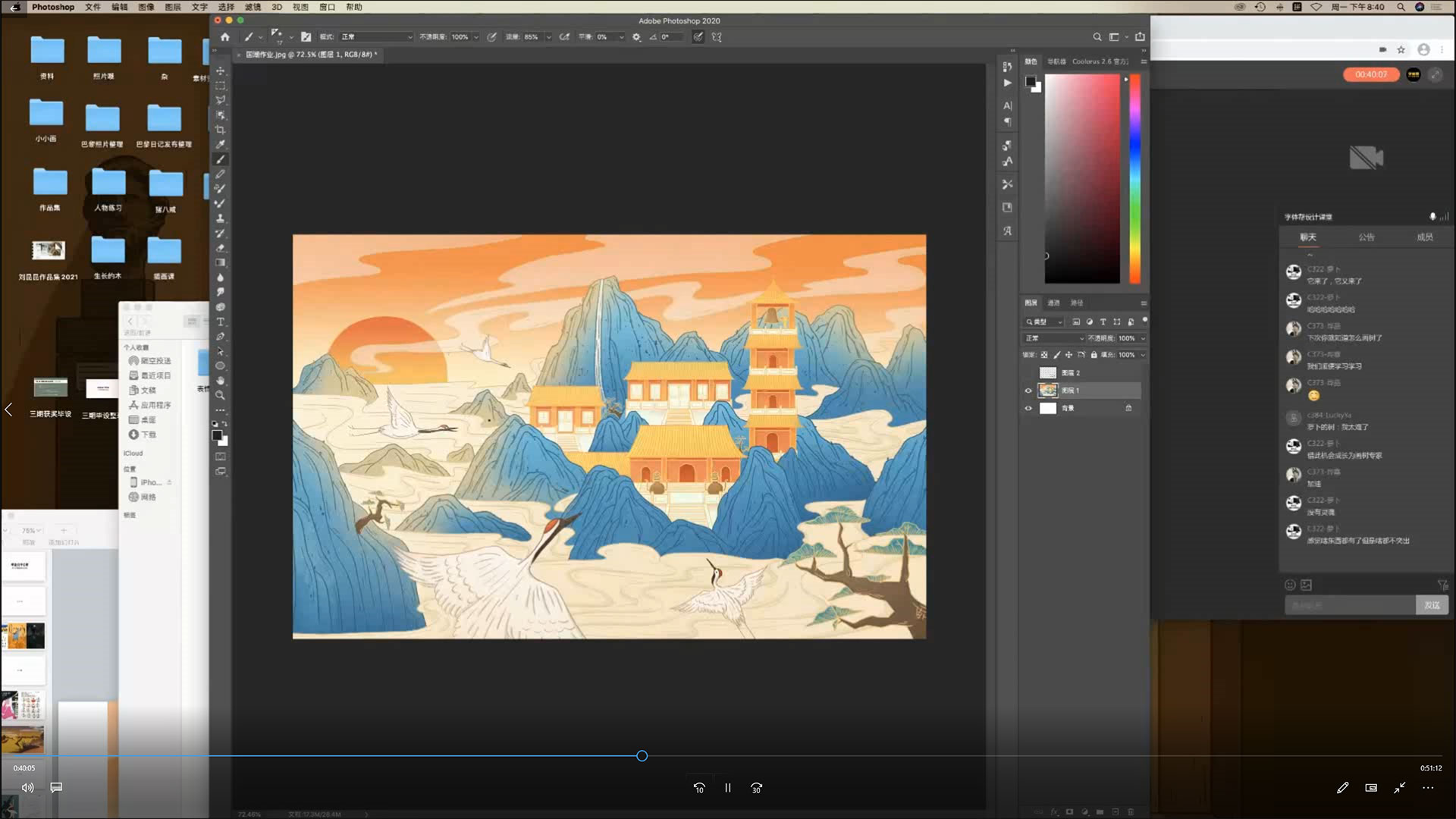The width and height of the screenshot is (1456, 819).
Task: Rewind video 10 seconds
Action: coord(699,788)
